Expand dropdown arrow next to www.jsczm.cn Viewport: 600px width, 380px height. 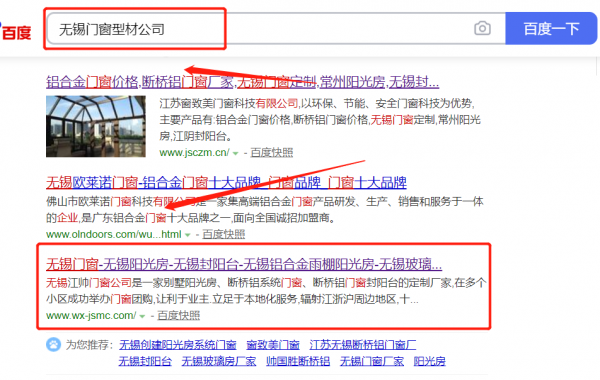click(x=235, y=153)
